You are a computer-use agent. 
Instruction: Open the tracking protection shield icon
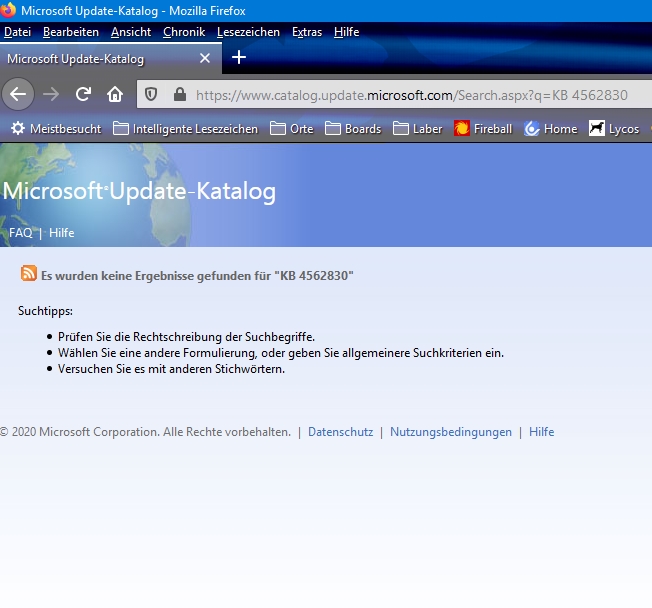tap(151, 95)
